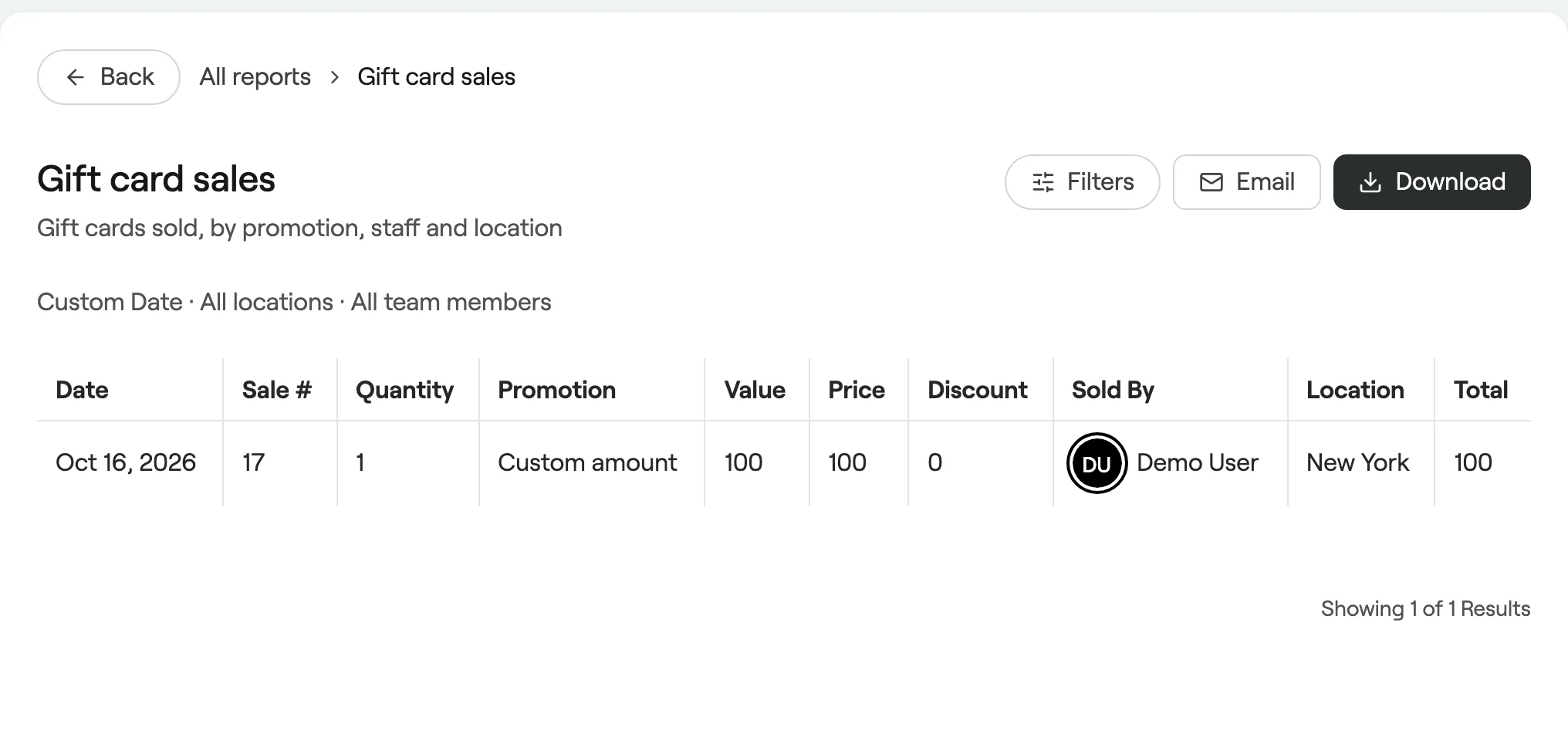Click the DU user avatar
1568x741 pixels.
click(x=1097, y=463)
